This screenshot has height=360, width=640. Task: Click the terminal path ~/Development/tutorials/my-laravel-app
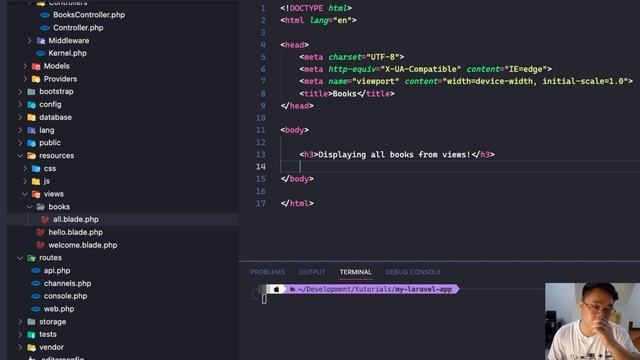(x=375, y=289)
